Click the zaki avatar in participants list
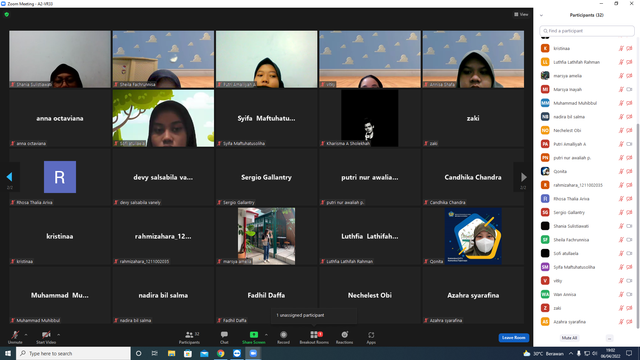640x360 pixels. click(545, 308)
